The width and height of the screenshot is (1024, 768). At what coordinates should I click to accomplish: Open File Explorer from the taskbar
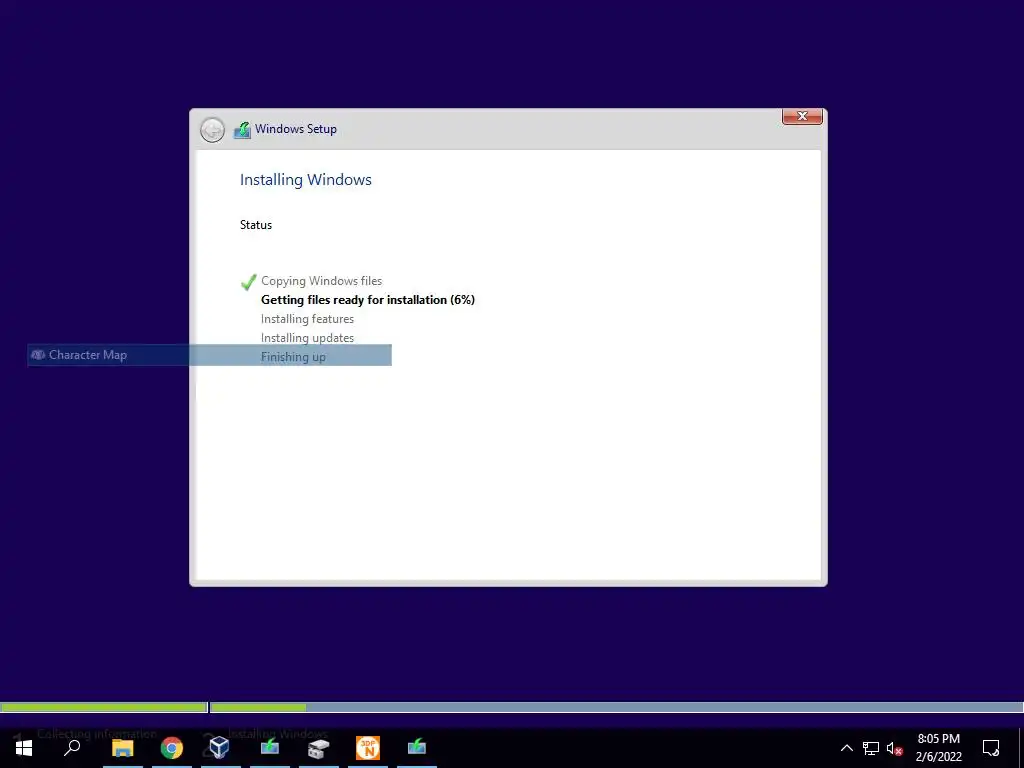click(122, 748)
